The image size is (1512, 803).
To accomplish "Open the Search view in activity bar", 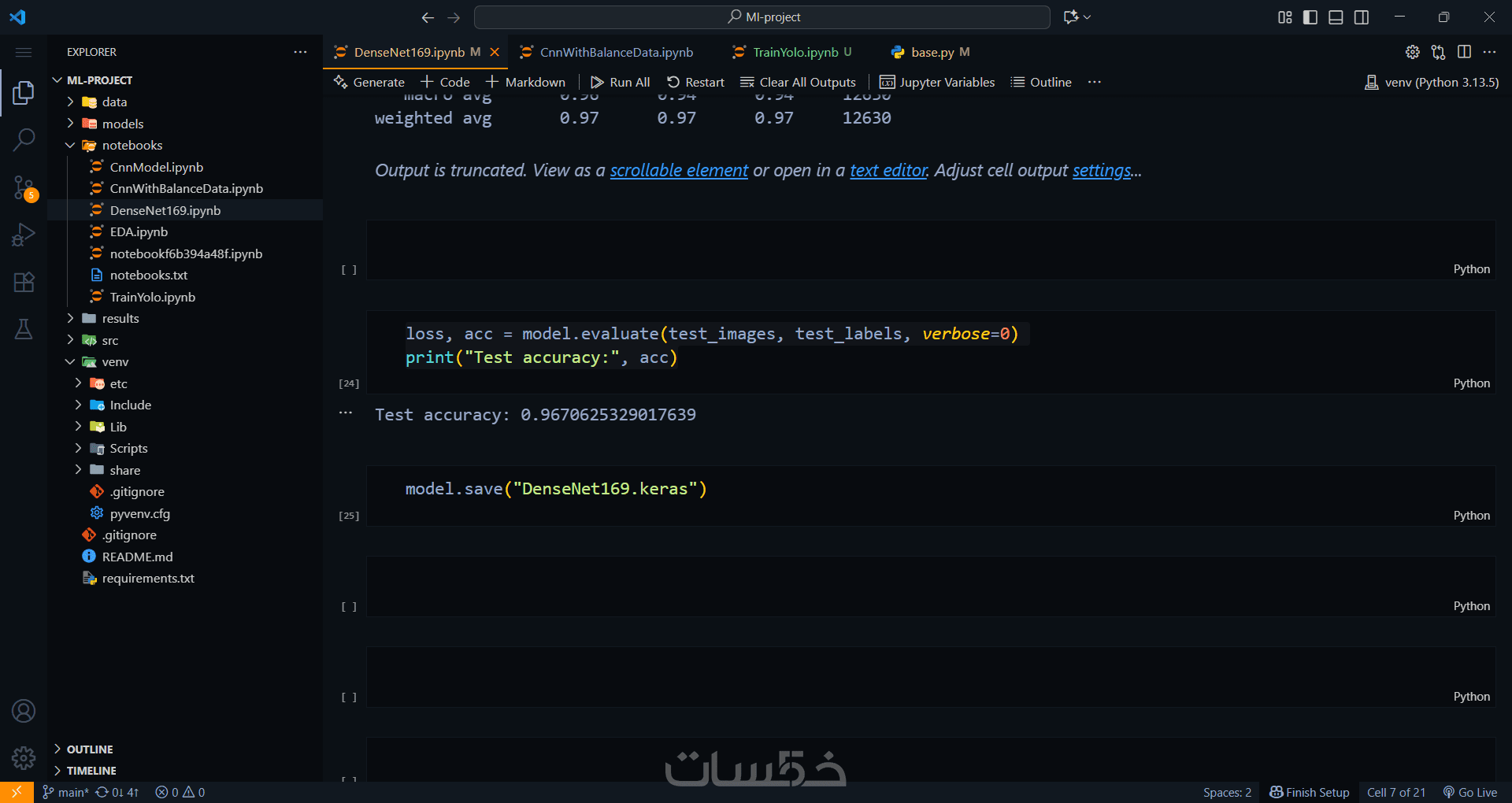I will pyautogui.click(x=24, y=140).
